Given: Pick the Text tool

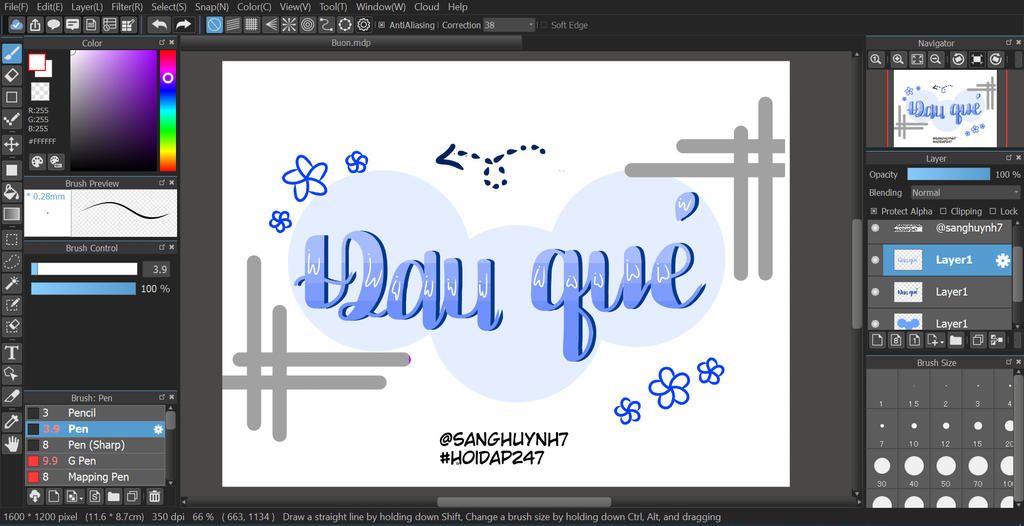Looking at the screenshot, I should (x=12, y=353).
